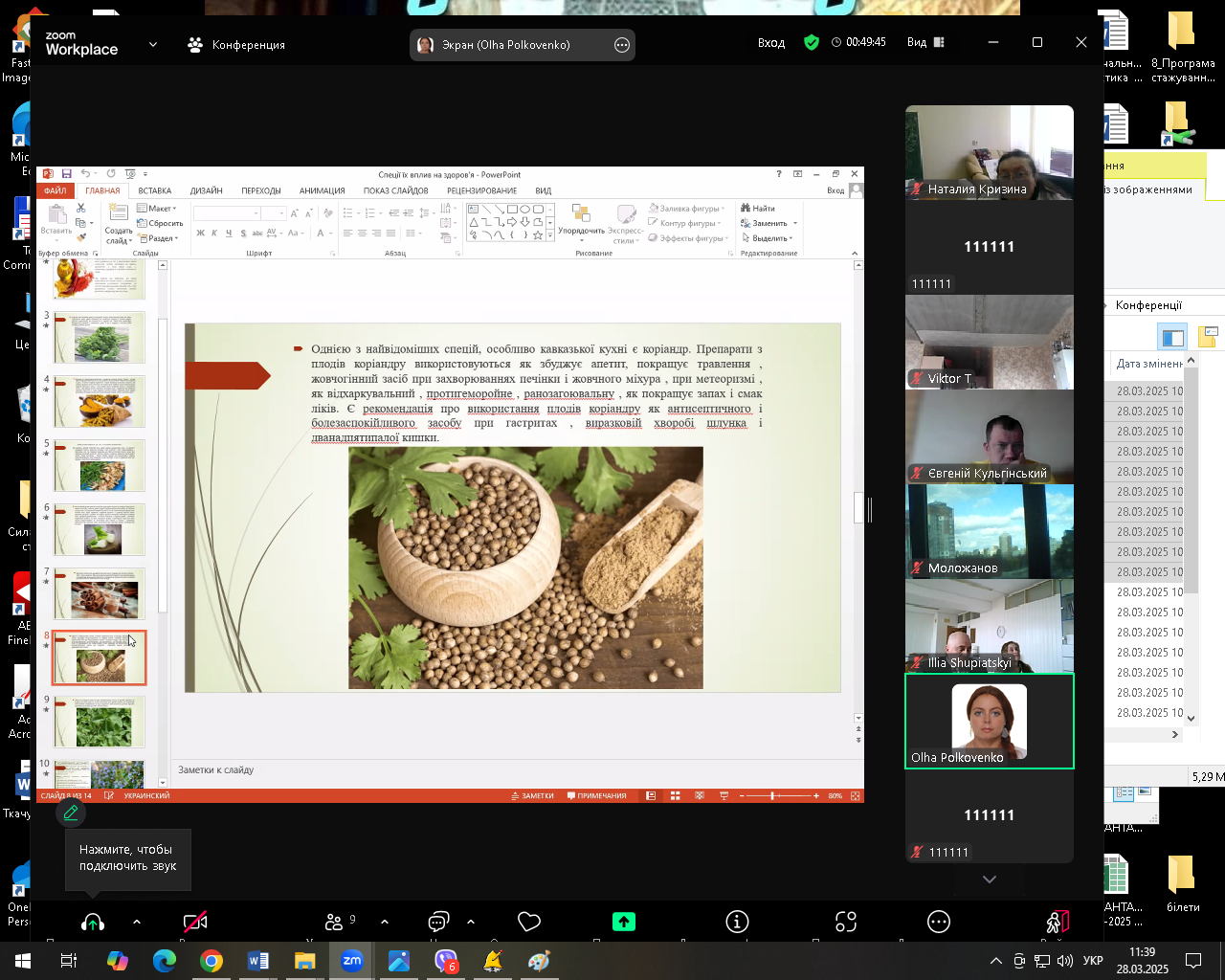
Task: Toggle the Zoom video camera on
Action: click(x=195, y=922)
